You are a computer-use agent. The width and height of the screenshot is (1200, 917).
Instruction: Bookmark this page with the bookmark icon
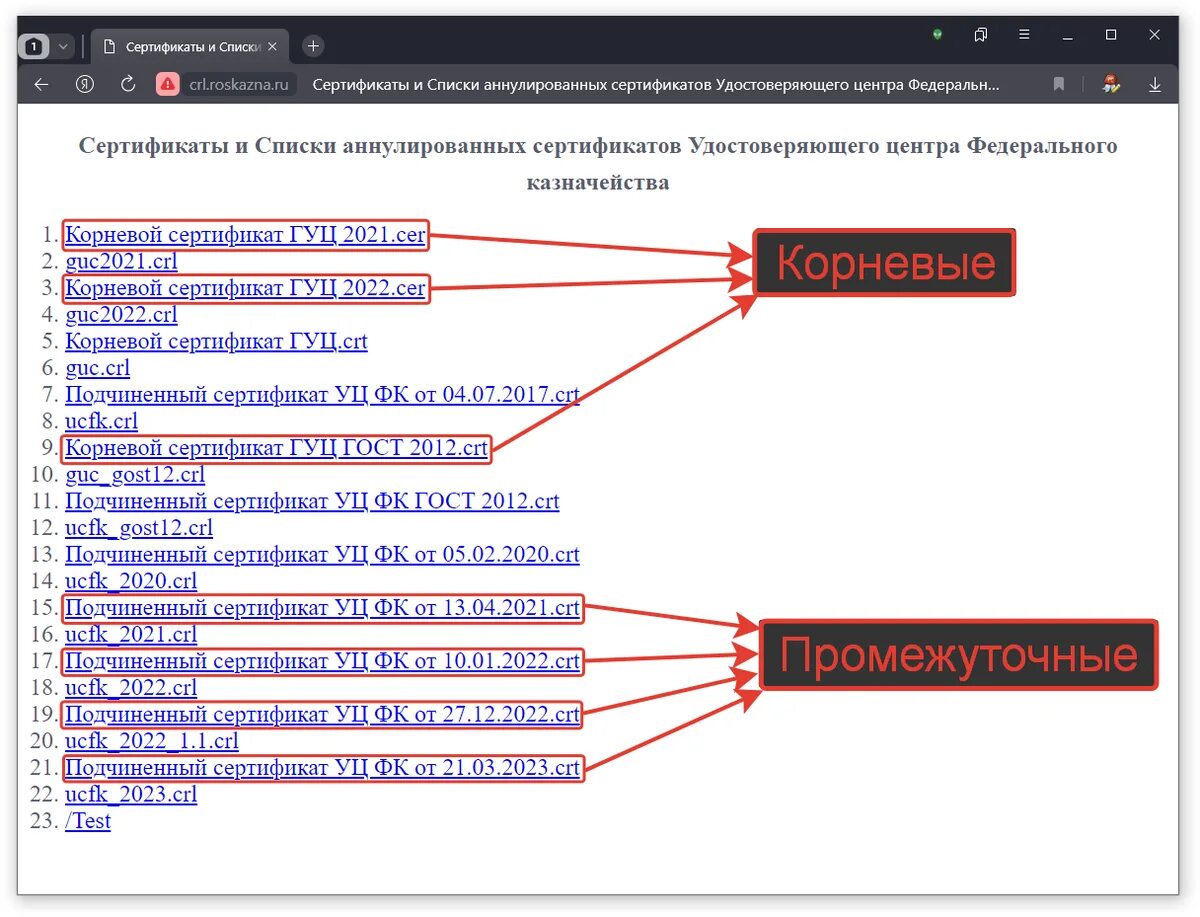tap(1059, 85)
